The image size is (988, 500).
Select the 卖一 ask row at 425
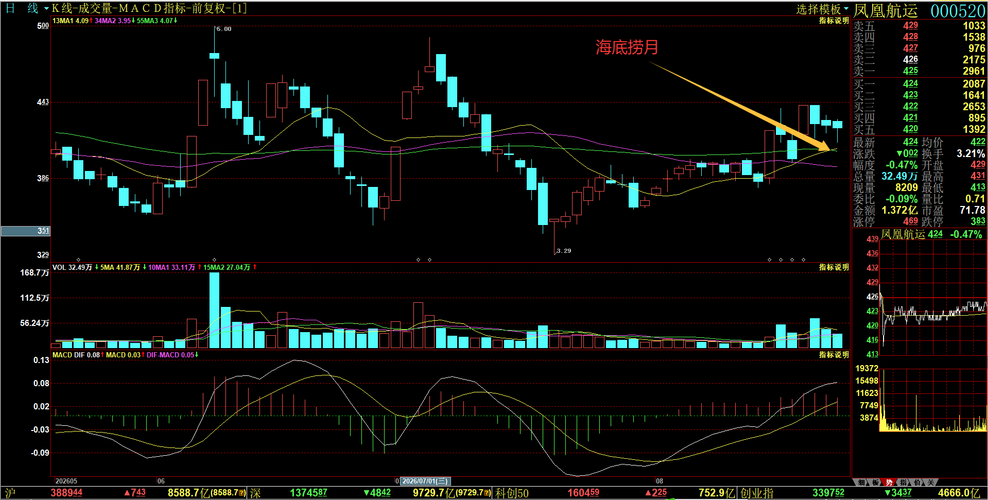coord(919,71)
